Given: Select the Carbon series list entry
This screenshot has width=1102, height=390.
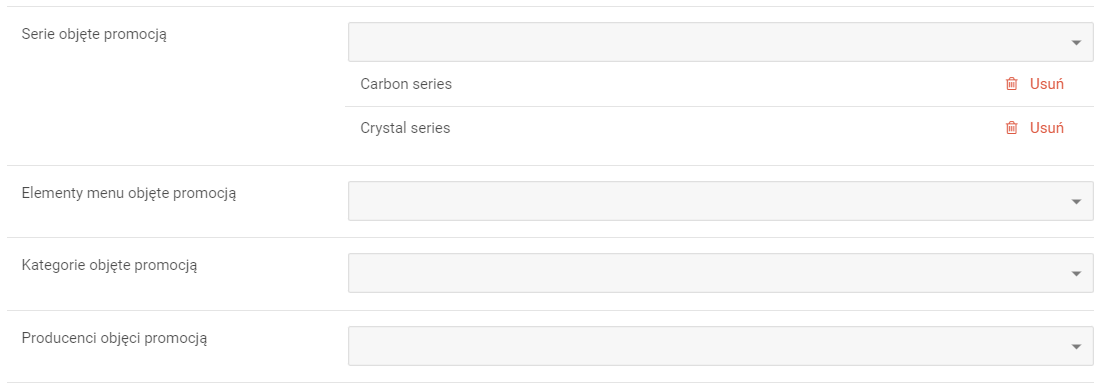Looking at the screenshot, I should 406,84.
